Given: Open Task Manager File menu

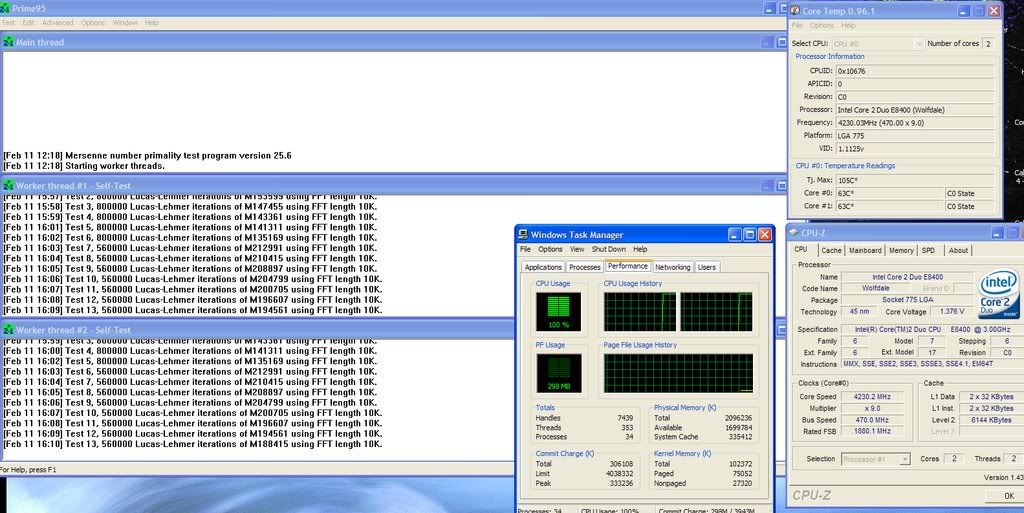Looking at the screenshot, I should [x=525, y=249].
